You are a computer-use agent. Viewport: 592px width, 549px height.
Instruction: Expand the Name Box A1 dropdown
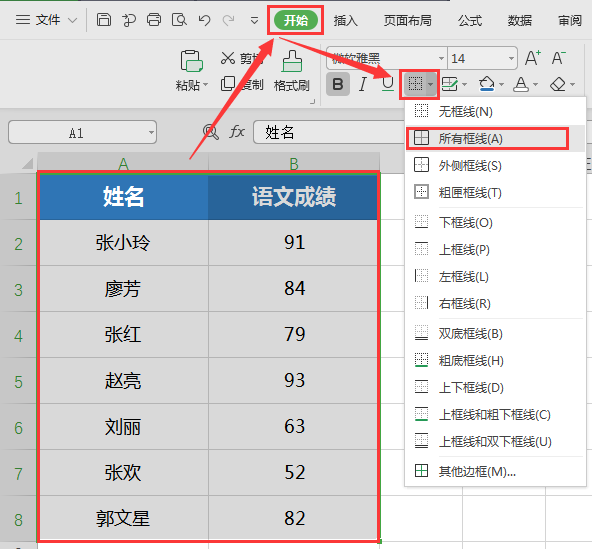151,133
